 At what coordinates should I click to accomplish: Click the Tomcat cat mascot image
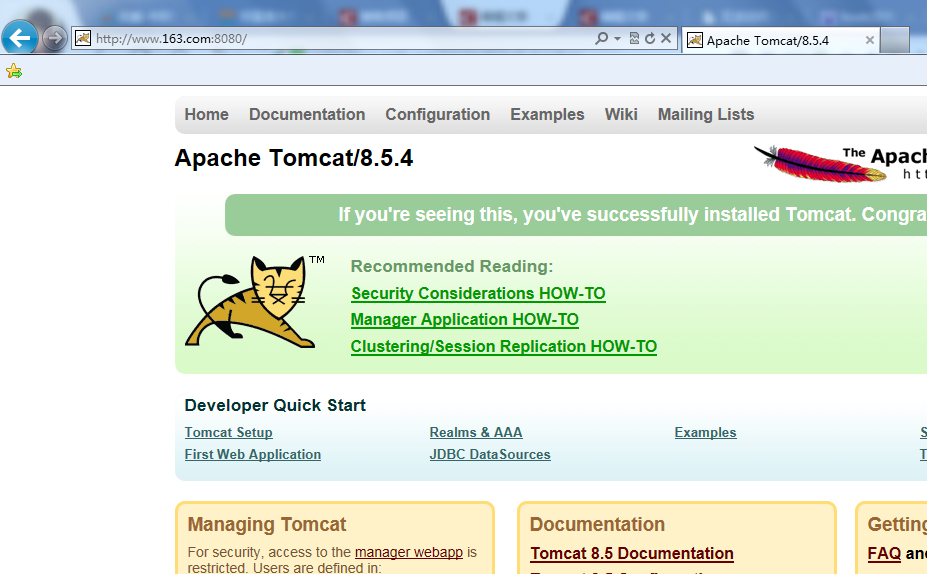(254, 301)
